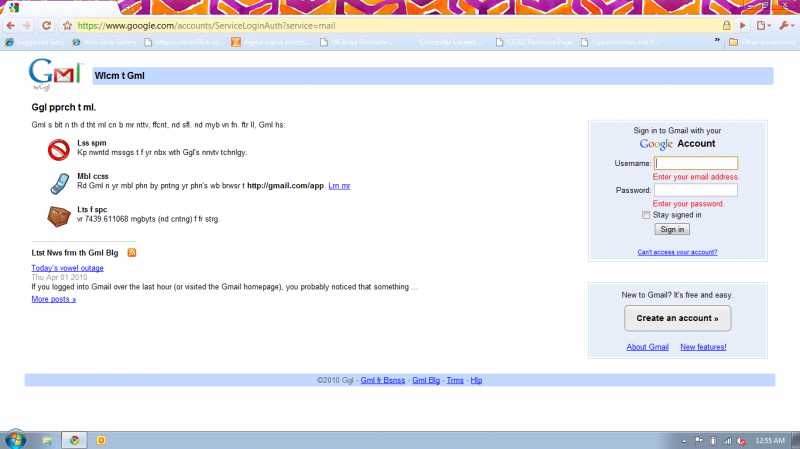800x449 pixels.
Task: Open the Trms footer link
Action: click(455, 380)
